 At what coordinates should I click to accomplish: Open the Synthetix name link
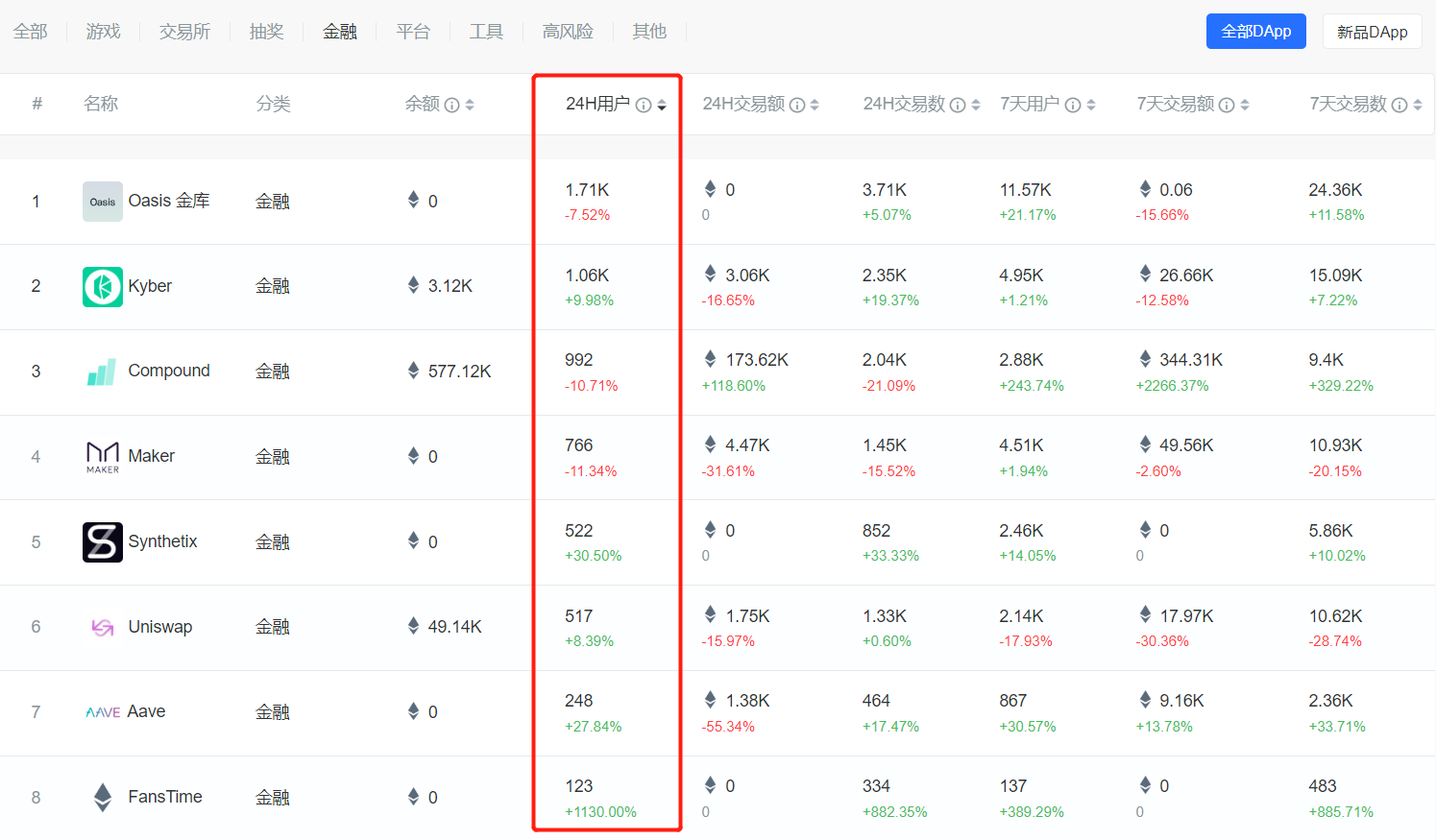163,541
